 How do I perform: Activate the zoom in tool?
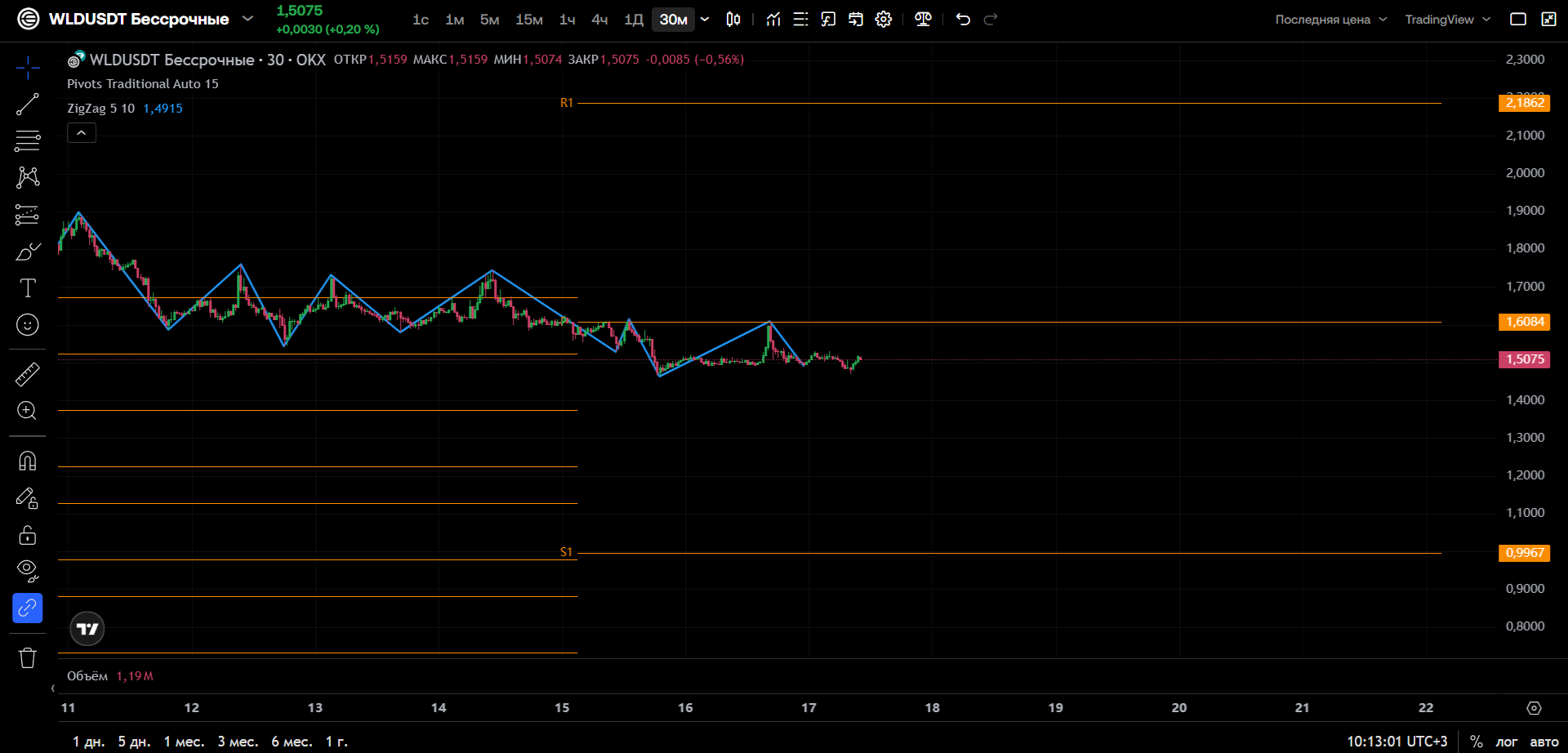28,411
